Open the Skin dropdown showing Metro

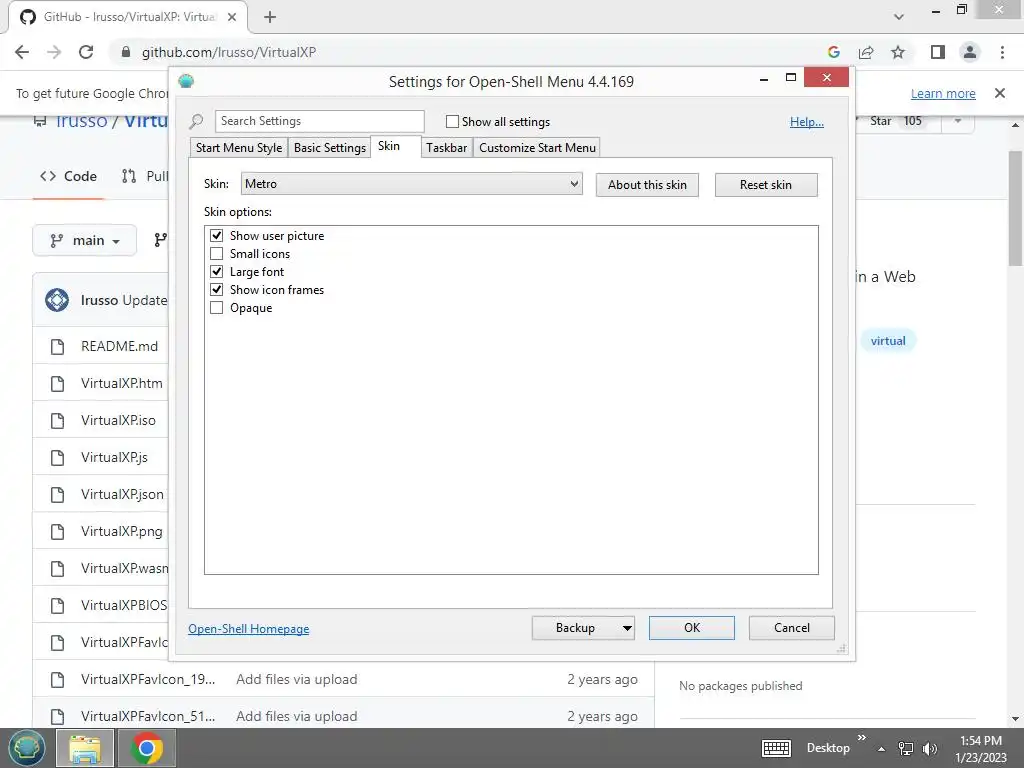(411, 184)
